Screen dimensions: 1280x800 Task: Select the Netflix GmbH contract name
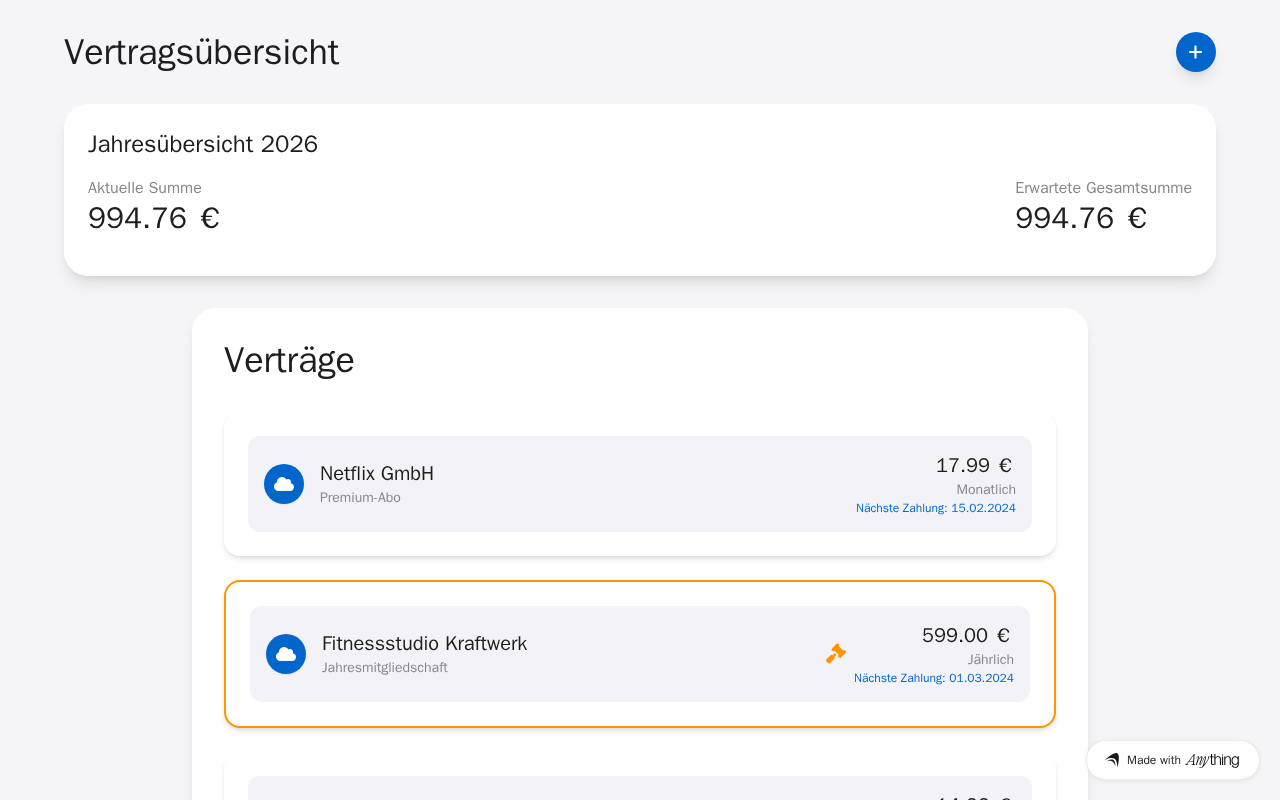(x=377, y=474)
